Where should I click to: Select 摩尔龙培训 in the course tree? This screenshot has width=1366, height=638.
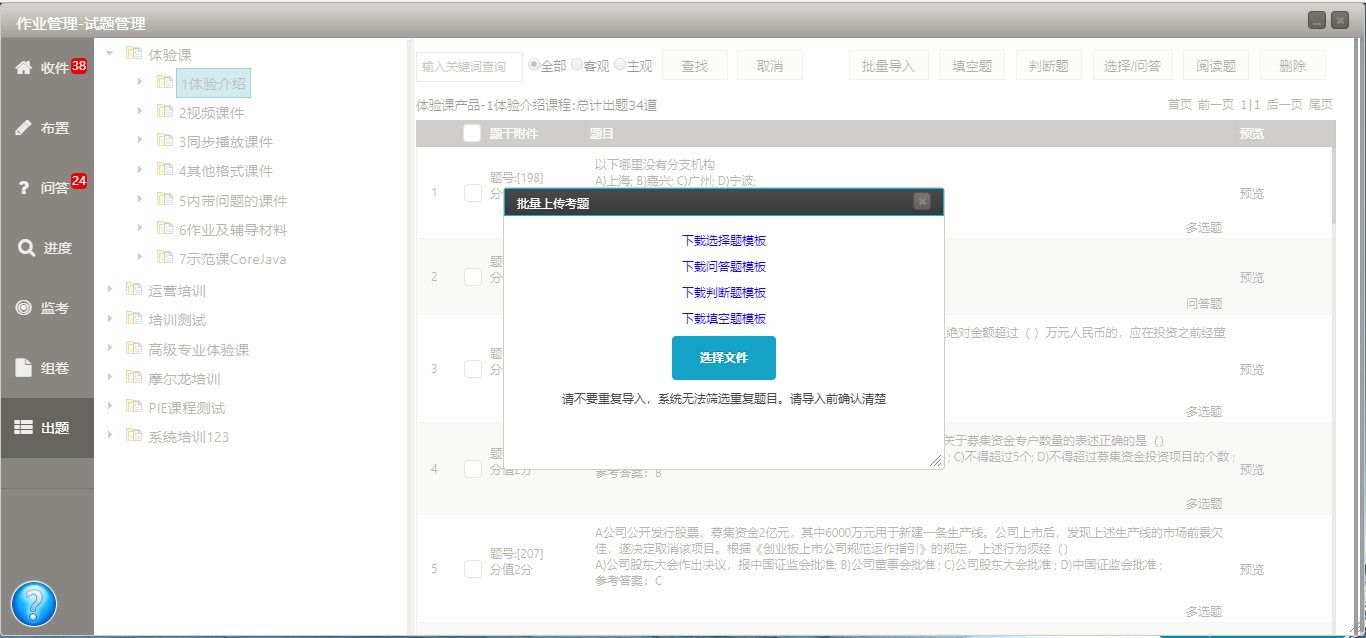184,379
